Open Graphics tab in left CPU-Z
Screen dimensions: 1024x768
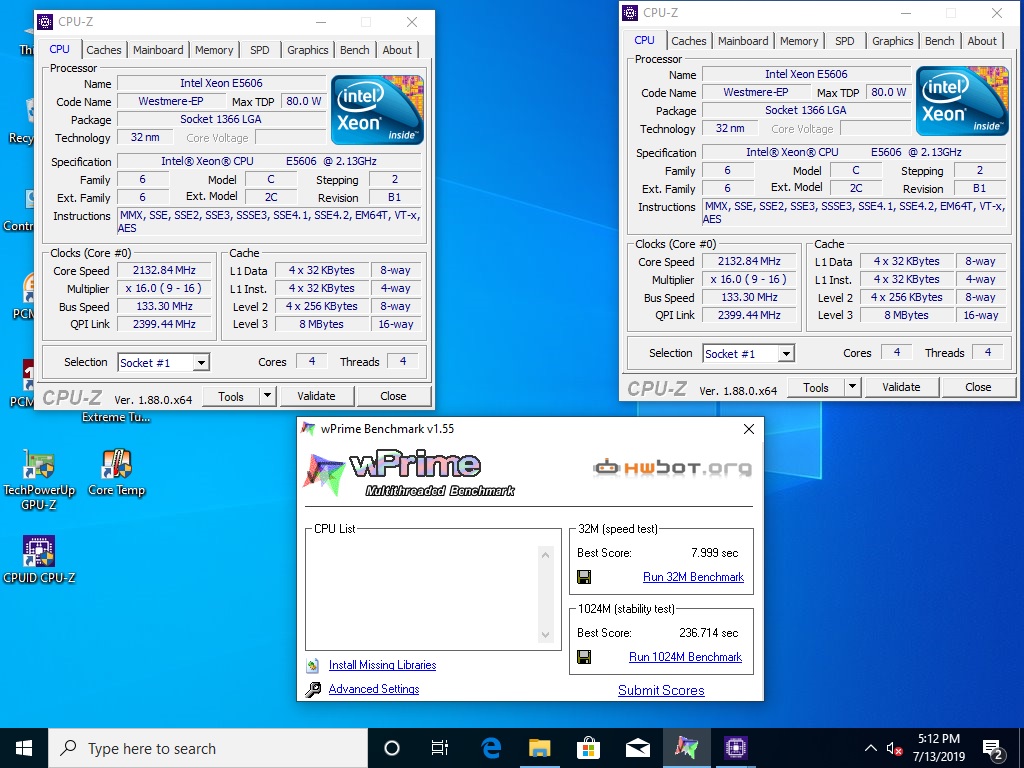[x=308, y=50]
